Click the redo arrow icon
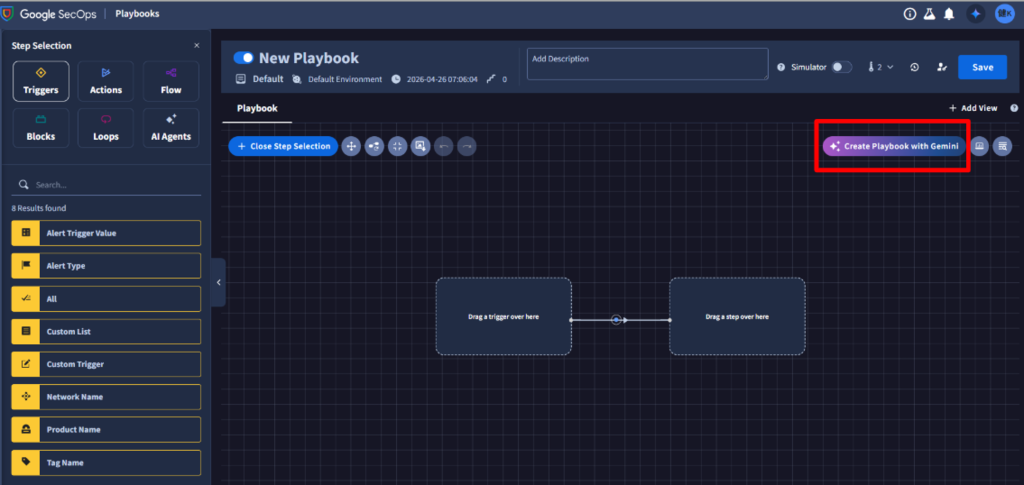Image resolution: width=1024 pixels, height=485 pixels. [466, 146]
